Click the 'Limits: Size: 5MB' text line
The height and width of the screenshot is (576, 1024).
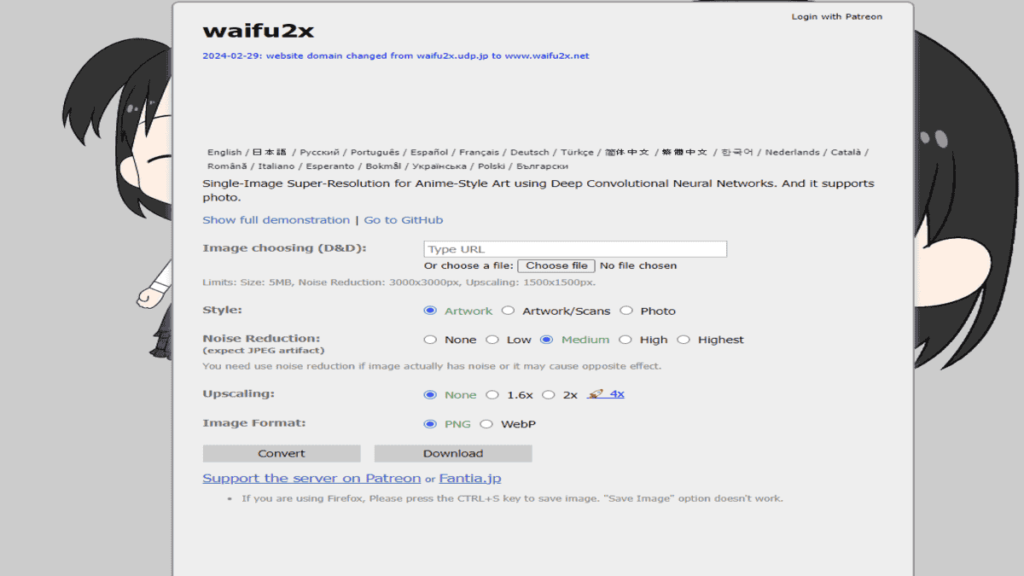click(x=399, y=283)
